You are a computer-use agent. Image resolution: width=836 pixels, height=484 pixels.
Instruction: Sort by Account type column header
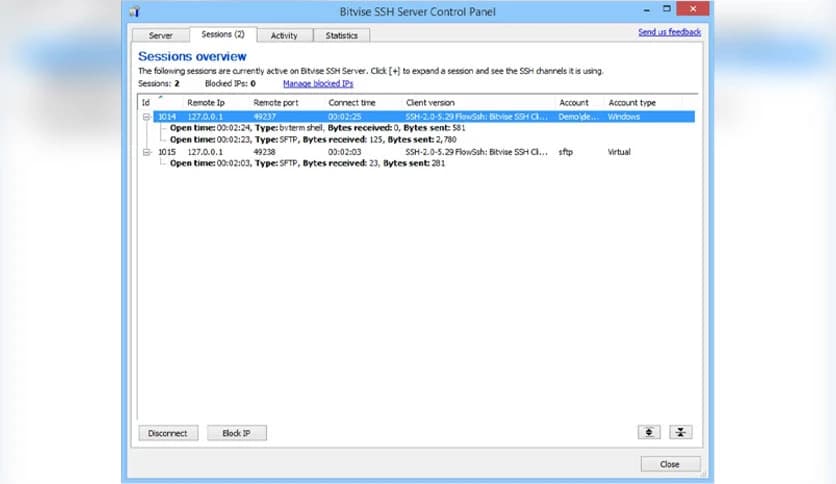click(x=632, y=102)
